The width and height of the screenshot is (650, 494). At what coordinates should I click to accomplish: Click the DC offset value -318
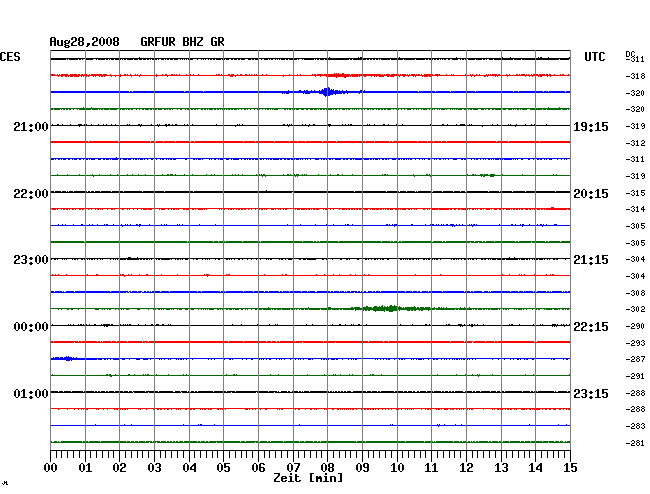click(x=635, y=76)
